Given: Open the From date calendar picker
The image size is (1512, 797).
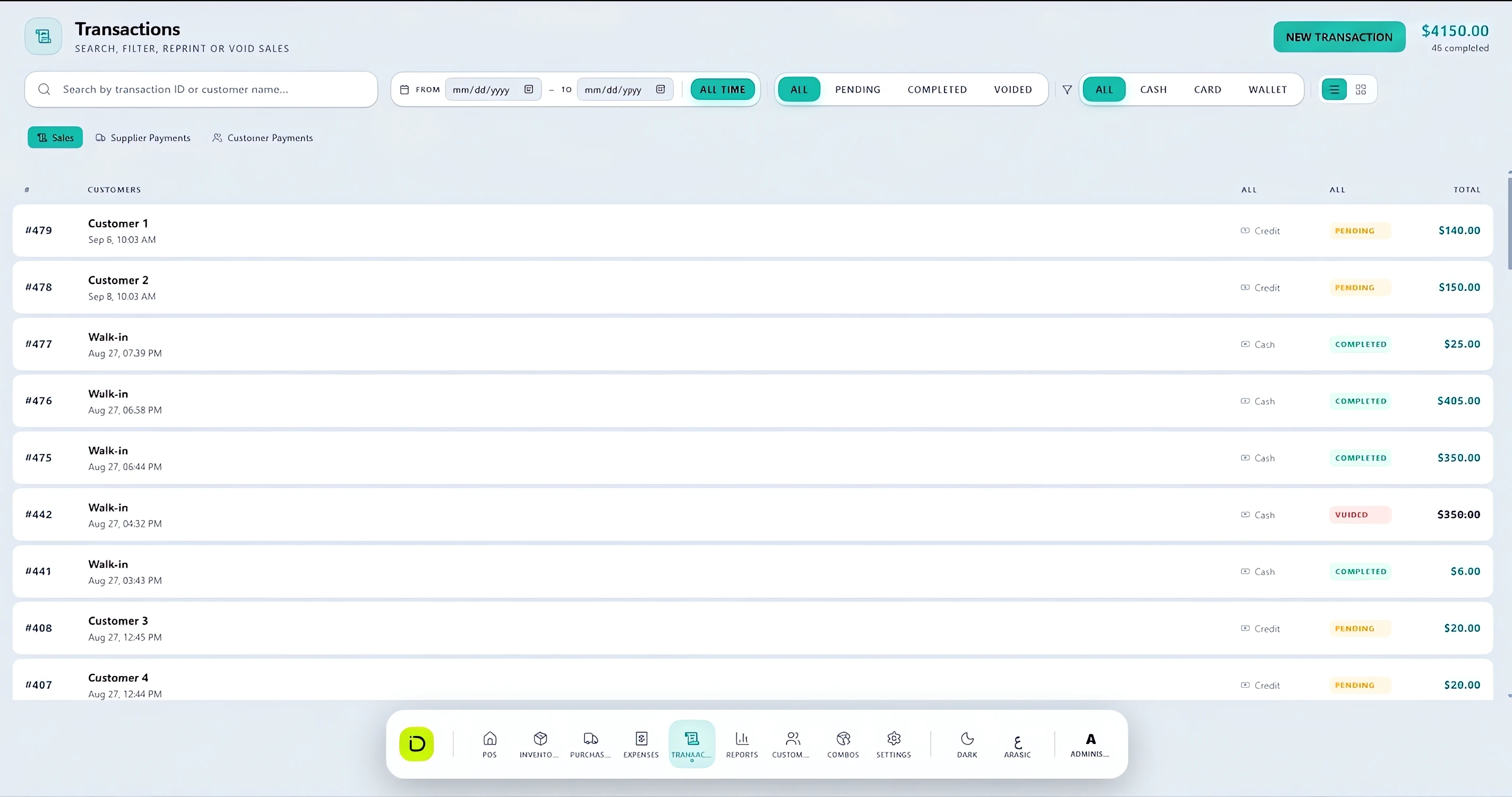Looking at the screenshot, I should point(528,89).
